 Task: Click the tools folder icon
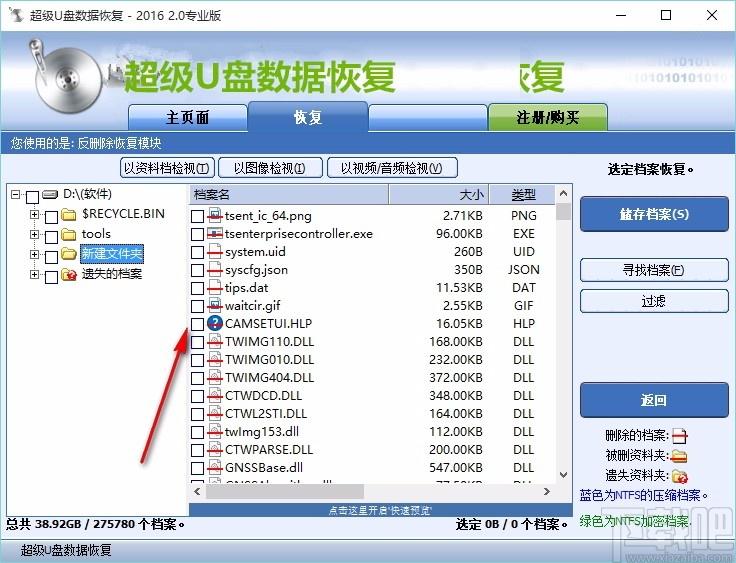point(69,234)
